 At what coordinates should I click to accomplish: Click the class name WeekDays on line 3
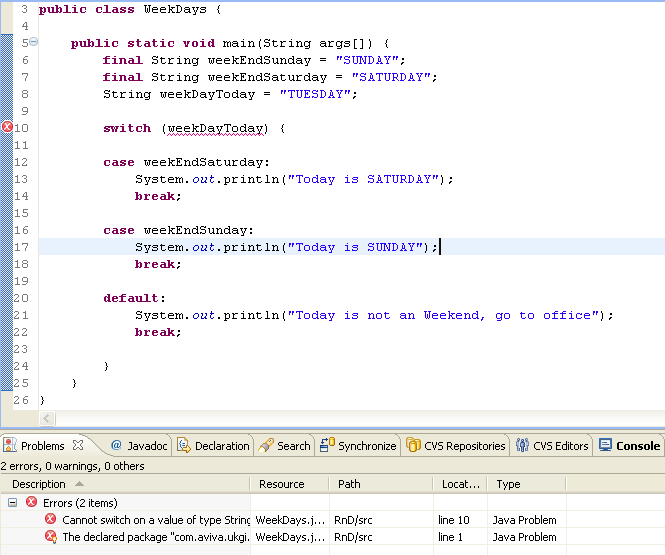[175, 9]
